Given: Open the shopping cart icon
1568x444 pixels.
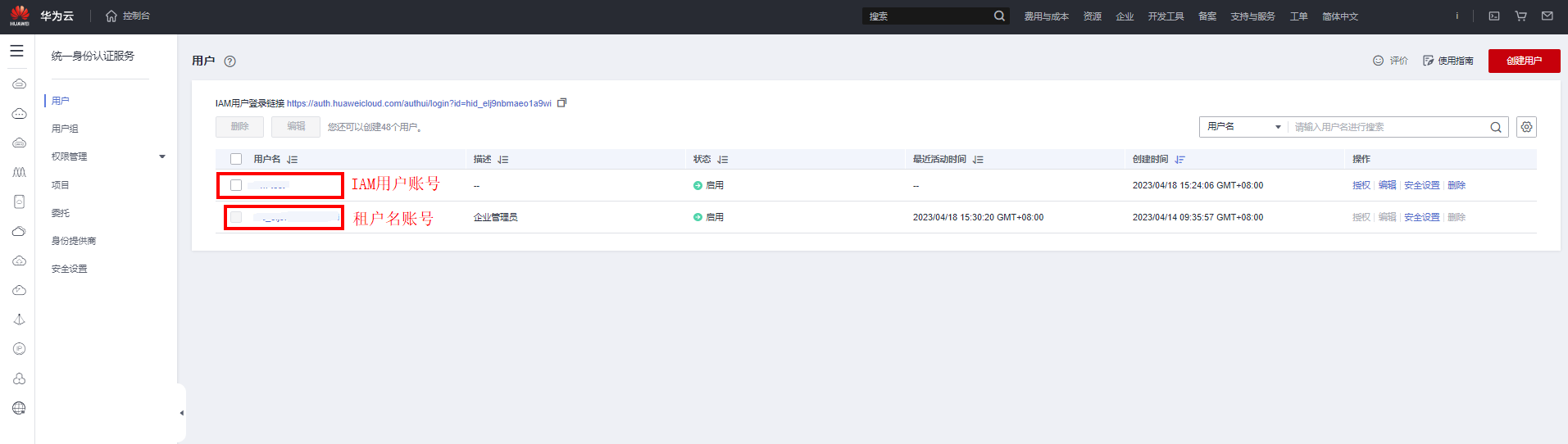Looking at the screenshot, I should (1520, 16).
